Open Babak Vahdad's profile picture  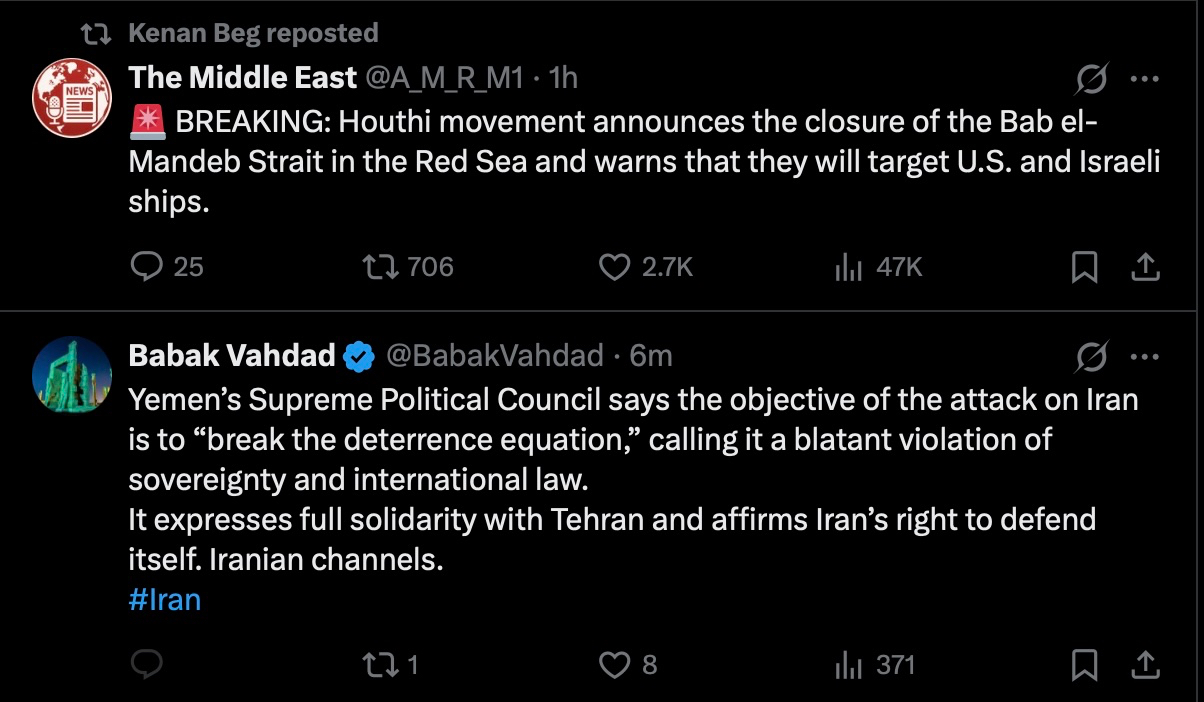click(x=72, y=375)
